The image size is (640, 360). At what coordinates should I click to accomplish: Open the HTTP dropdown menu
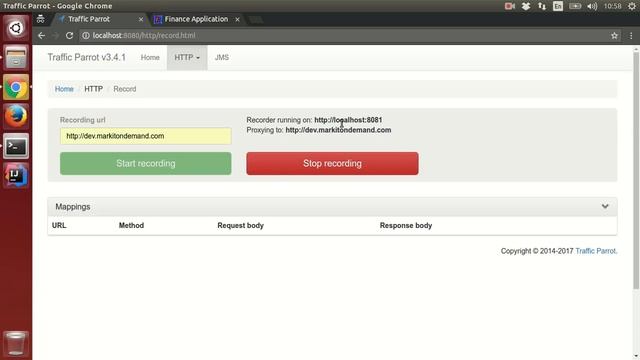click(187, 58)
